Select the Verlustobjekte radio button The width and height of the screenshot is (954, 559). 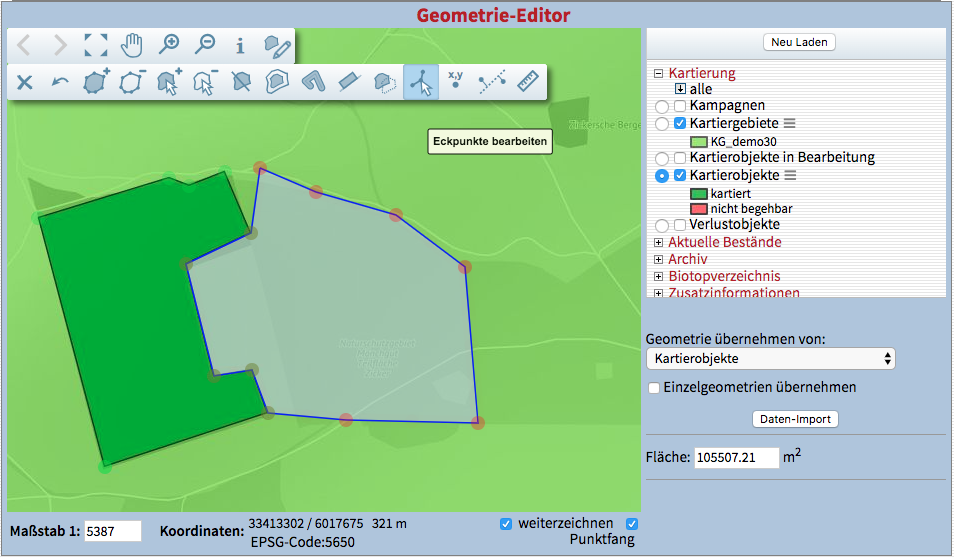pyautogui.click(x=661, y=226)
